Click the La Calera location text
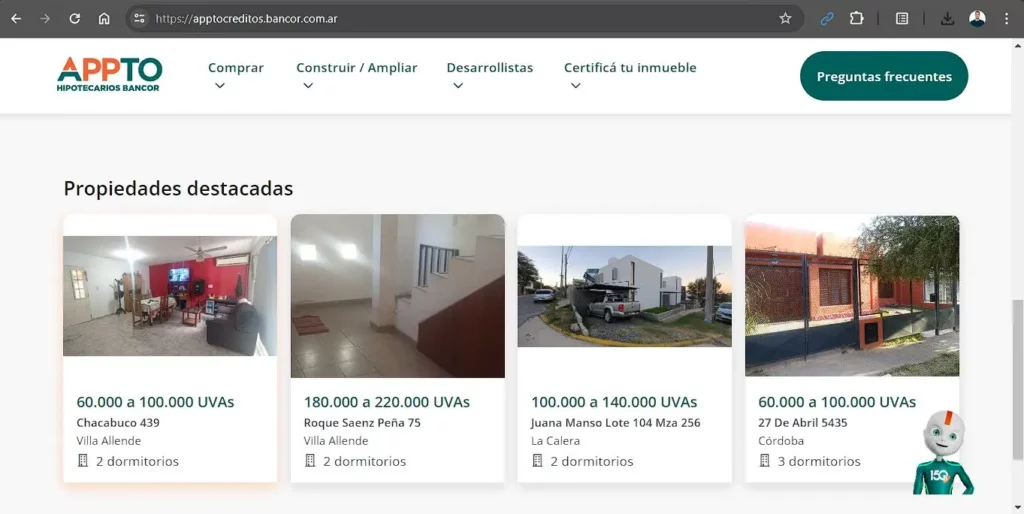 pyautogui.click(x=555, y=441)
